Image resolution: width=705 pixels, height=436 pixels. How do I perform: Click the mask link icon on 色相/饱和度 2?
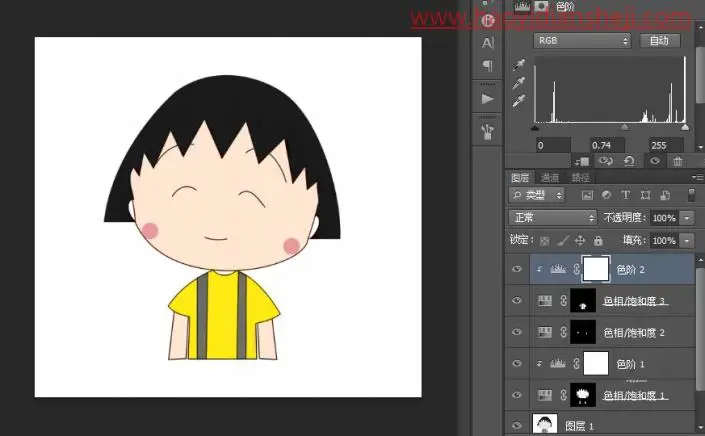coord(563,332)
